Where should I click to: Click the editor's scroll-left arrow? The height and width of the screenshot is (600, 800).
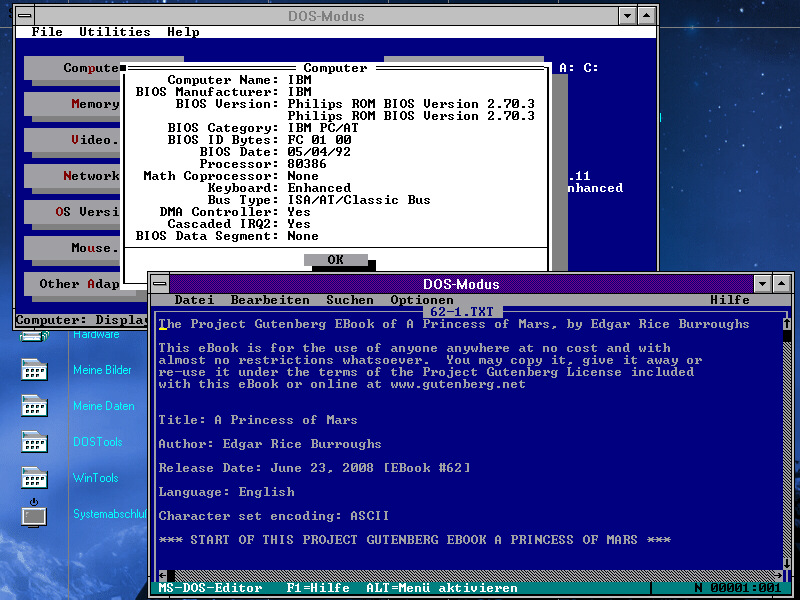[x=162, y=575]
